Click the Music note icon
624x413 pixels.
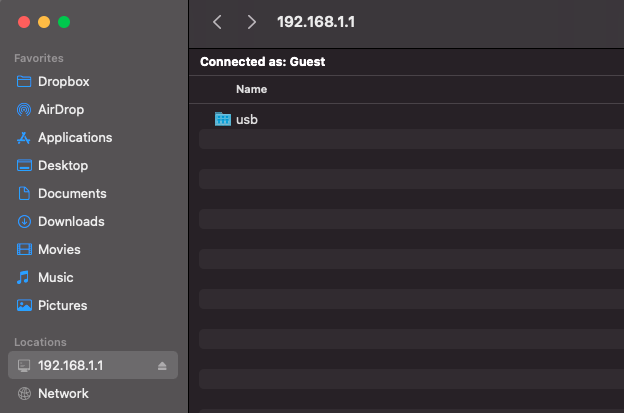(23, 277)
